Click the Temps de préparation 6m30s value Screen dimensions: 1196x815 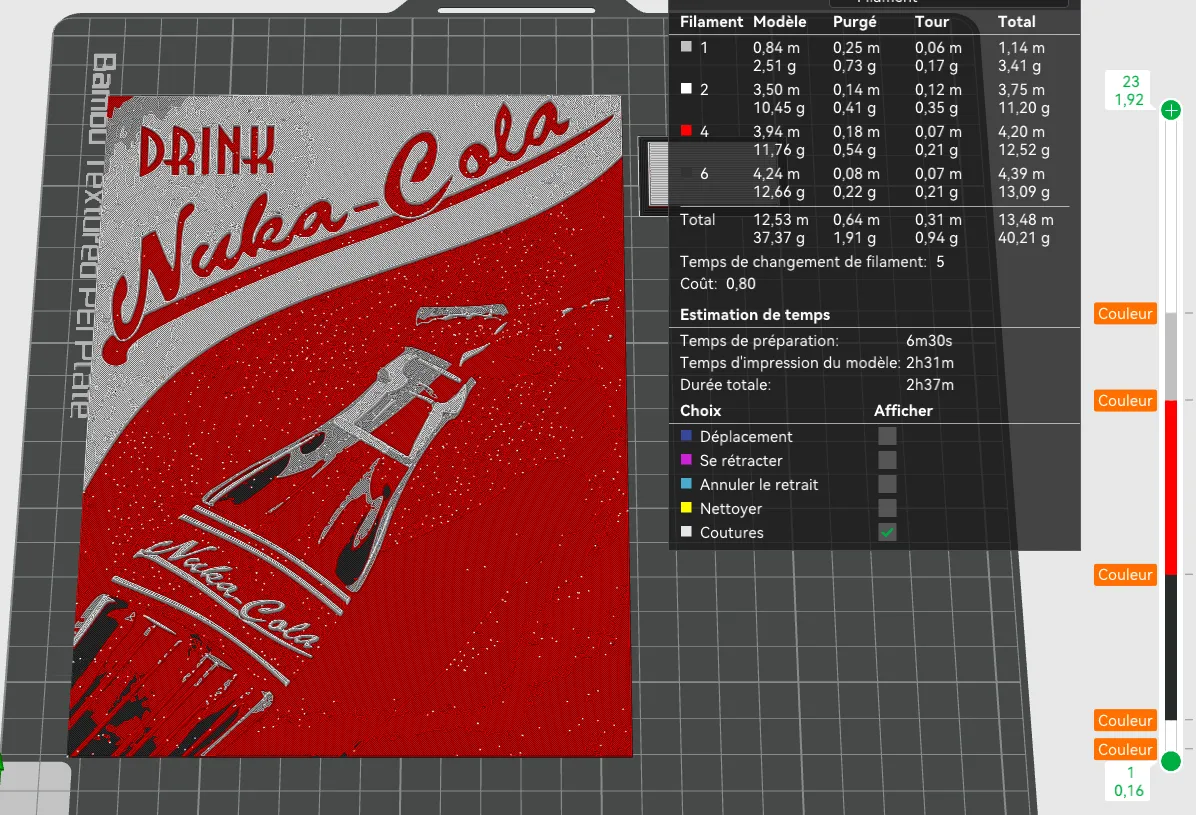tap(929, 340)
